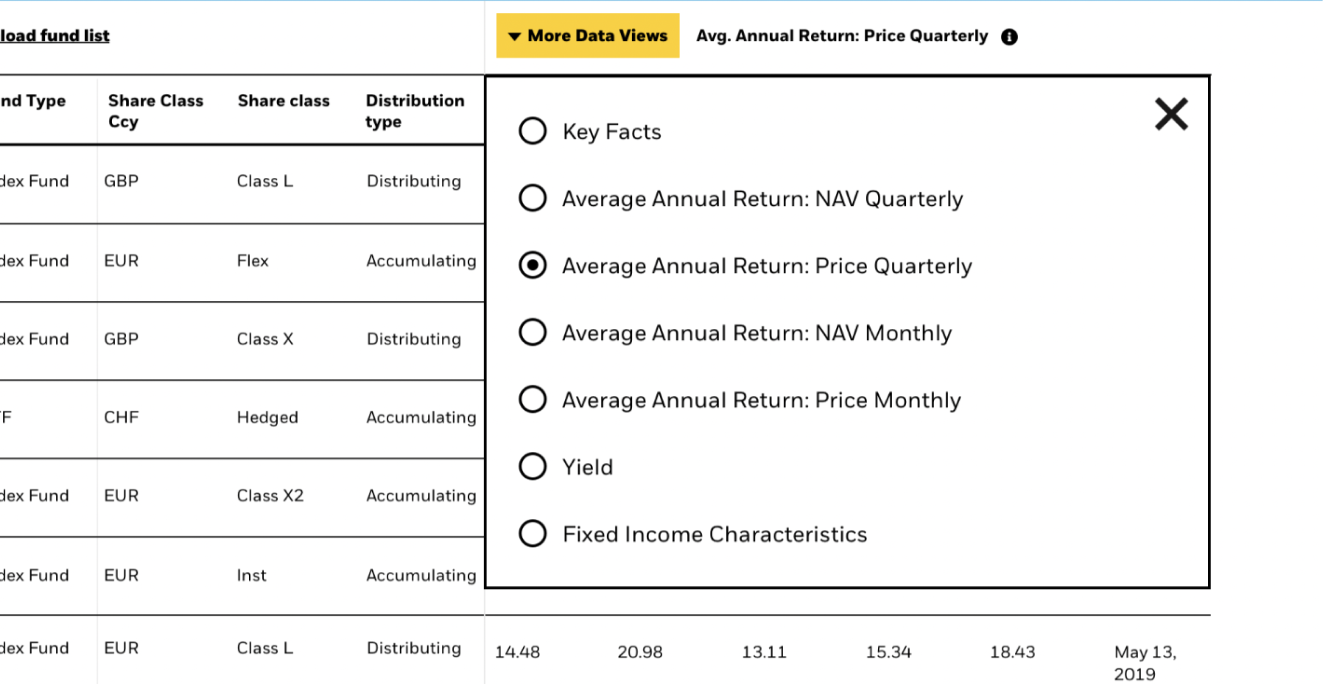
Task: Click the May 13, 2019 date cell
Action: point(1145,662)
